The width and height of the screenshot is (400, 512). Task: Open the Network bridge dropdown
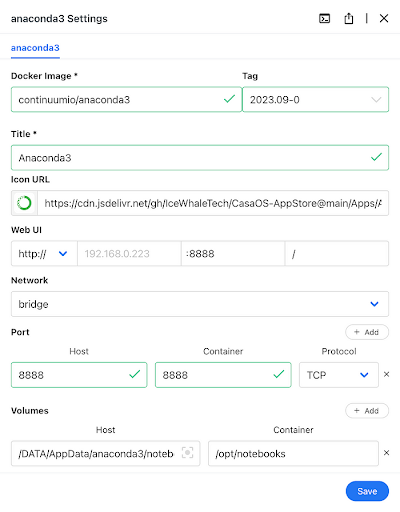click(x=200, y=304)
